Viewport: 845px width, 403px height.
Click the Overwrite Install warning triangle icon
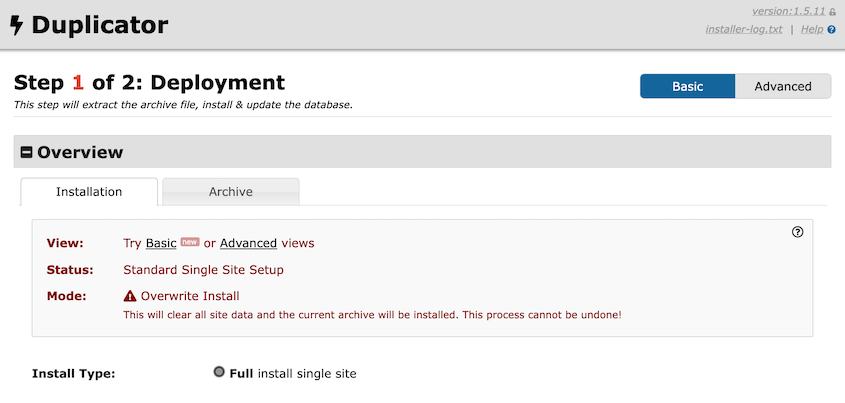point(130,296)
